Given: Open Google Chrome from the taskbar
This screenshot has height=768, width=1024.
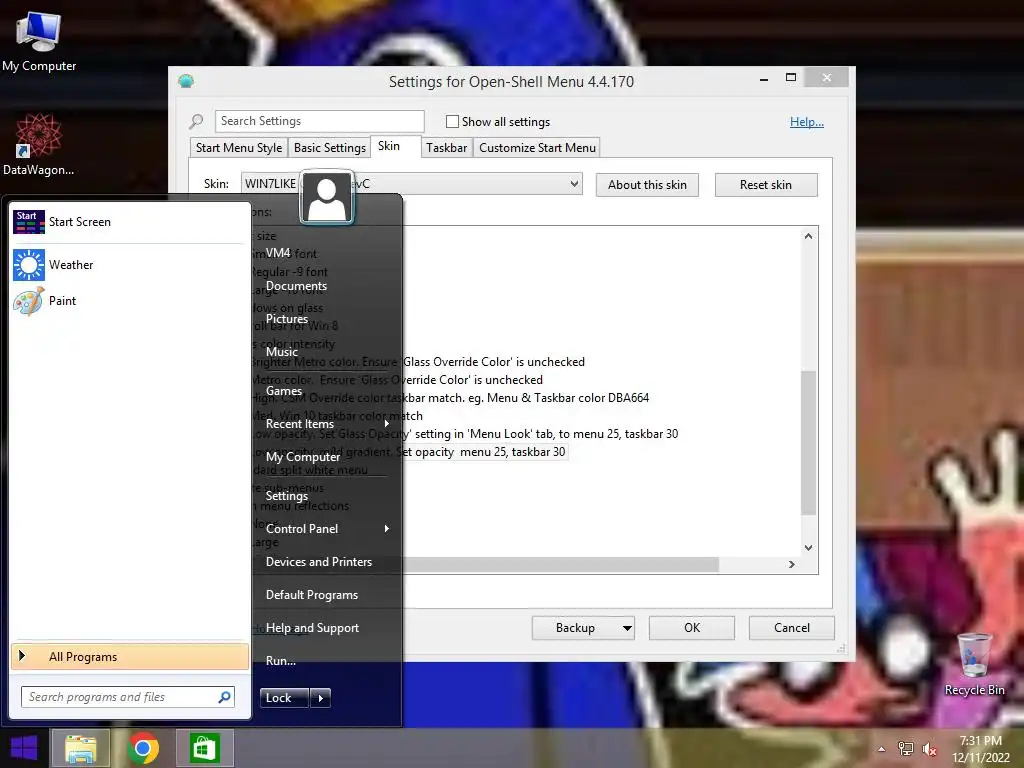Looking at the screenshot, I should coord(143,748).
